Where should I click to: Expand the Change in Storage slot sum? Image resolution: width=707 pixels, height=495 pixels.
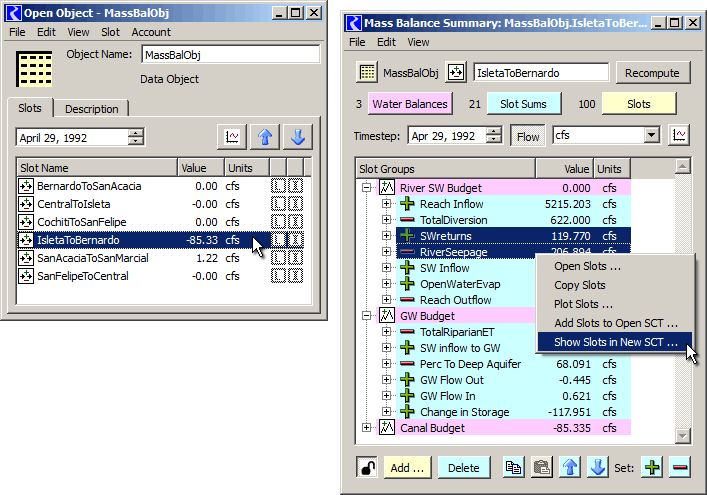click(x=386, y=412)
